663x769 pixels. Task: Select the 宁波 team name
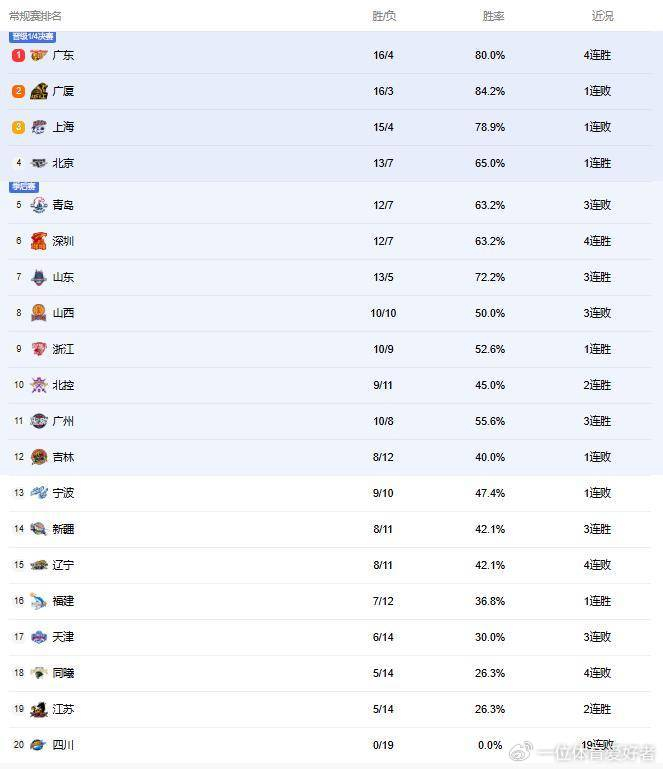coord(63,493)
